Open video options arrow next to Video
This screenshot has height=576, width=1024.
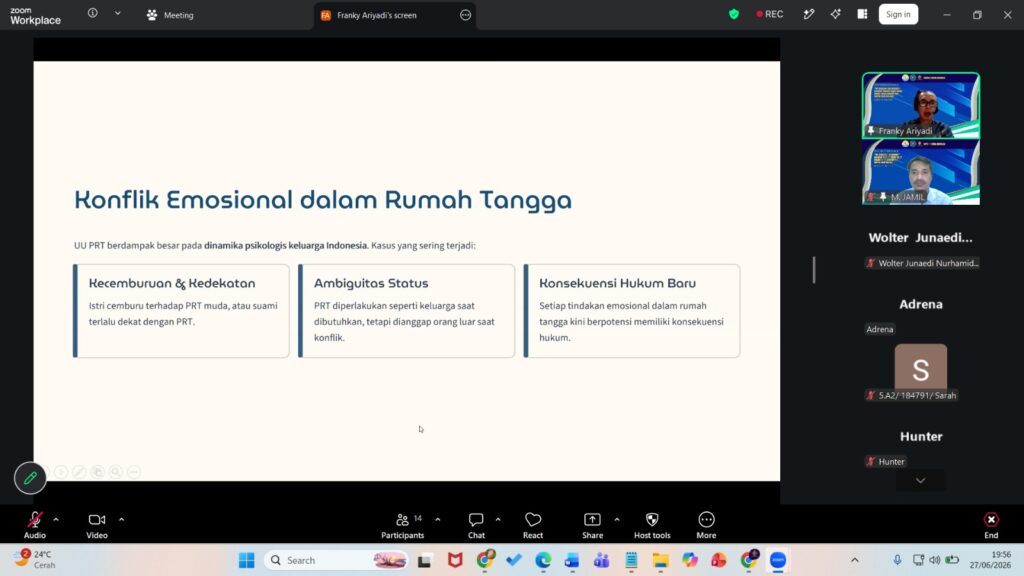(x=121, y=520)
